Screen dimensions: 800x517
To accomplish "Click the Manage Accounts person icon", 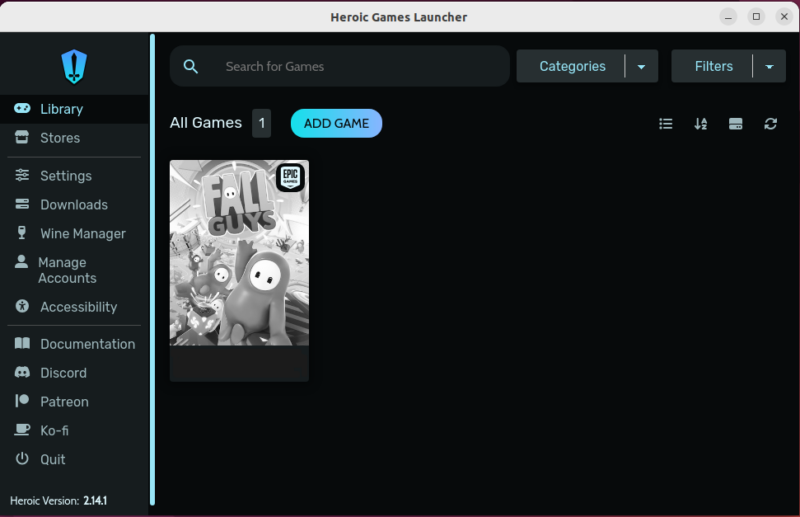I will (21, 262).
